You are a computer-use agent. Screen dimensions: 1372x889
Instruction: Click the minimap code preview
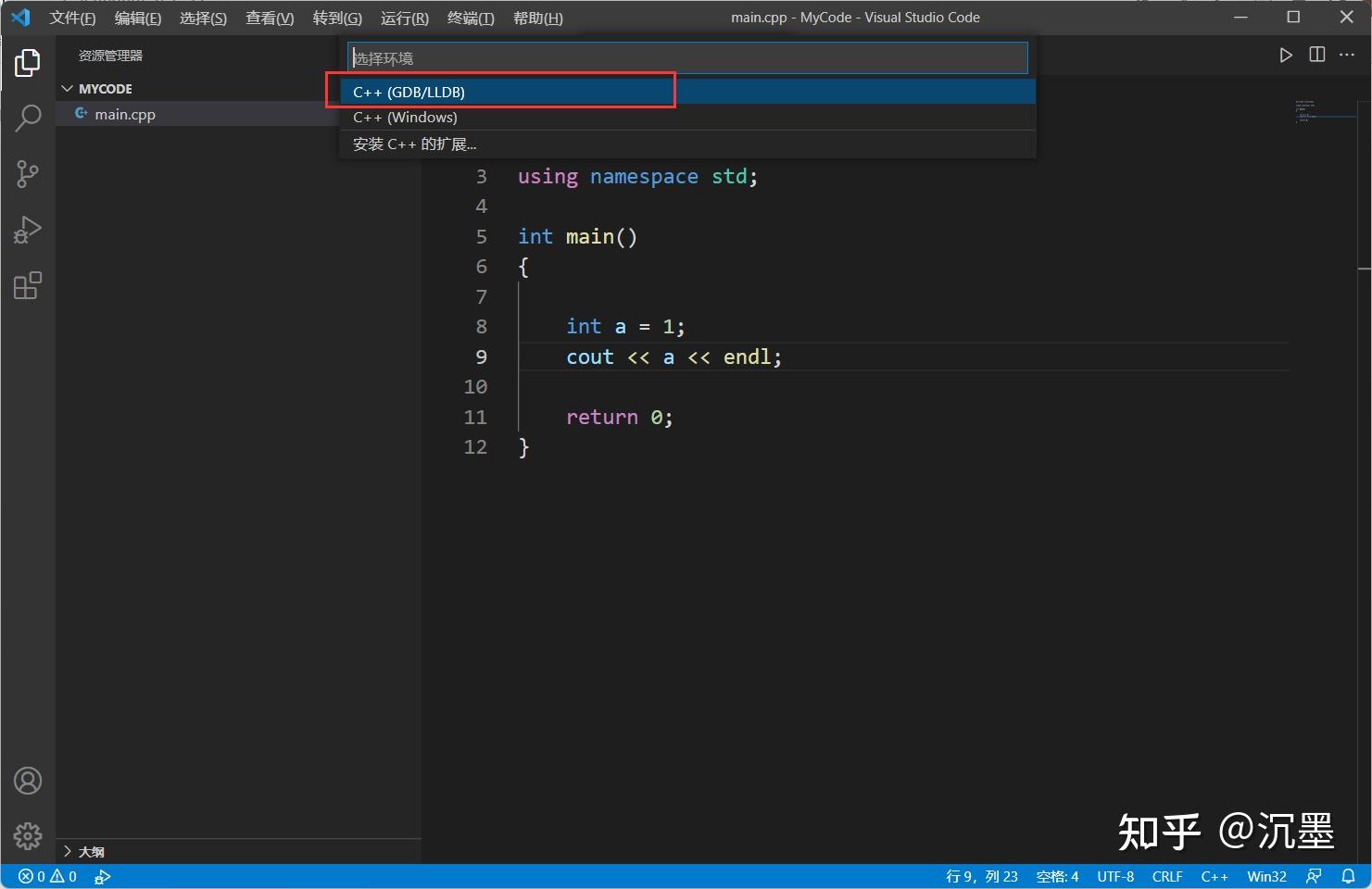[1326, 111]
